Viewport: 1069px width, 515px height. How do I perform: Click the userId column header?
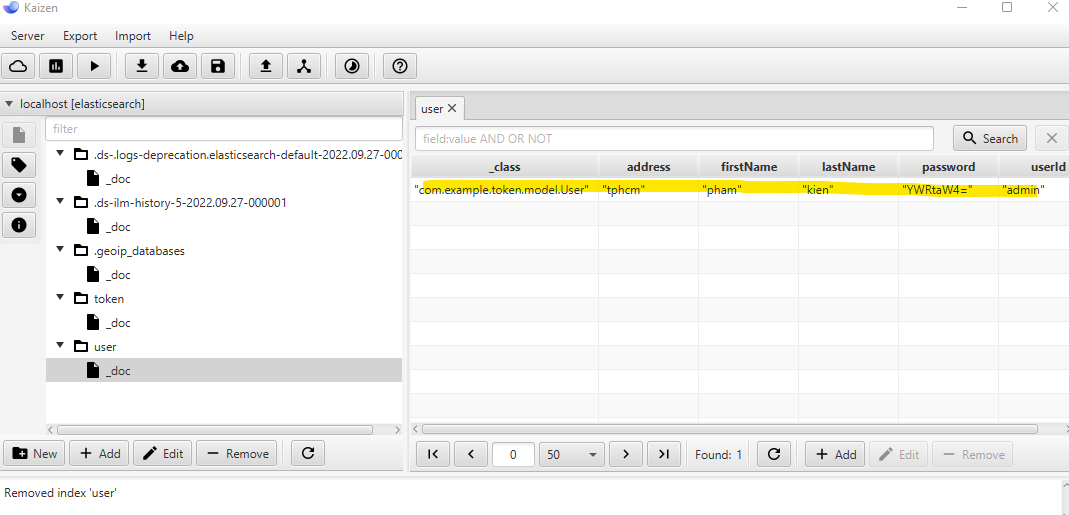coord(1034,166)
